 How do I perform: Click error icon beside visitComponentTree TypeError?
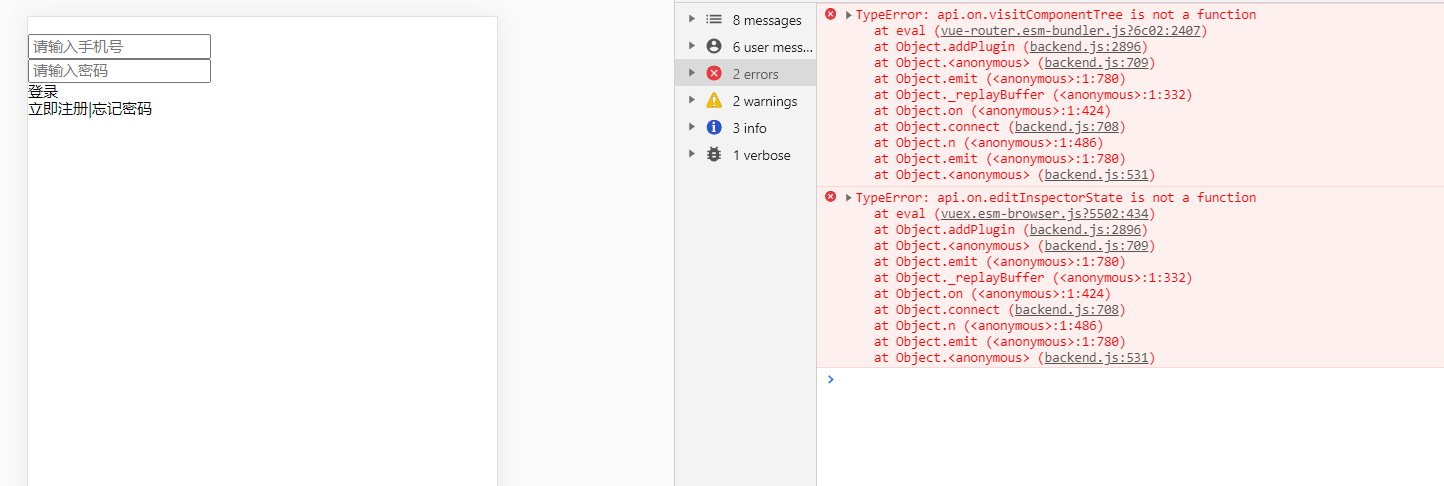coord(830,14)
